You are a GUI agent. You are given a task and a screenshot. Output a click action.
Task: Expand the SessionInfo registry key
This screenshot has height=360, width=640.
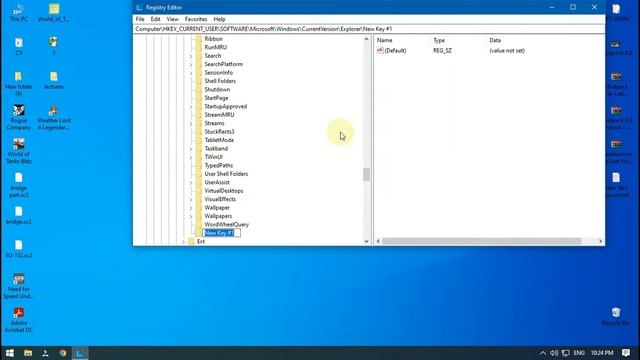point(191,73)
